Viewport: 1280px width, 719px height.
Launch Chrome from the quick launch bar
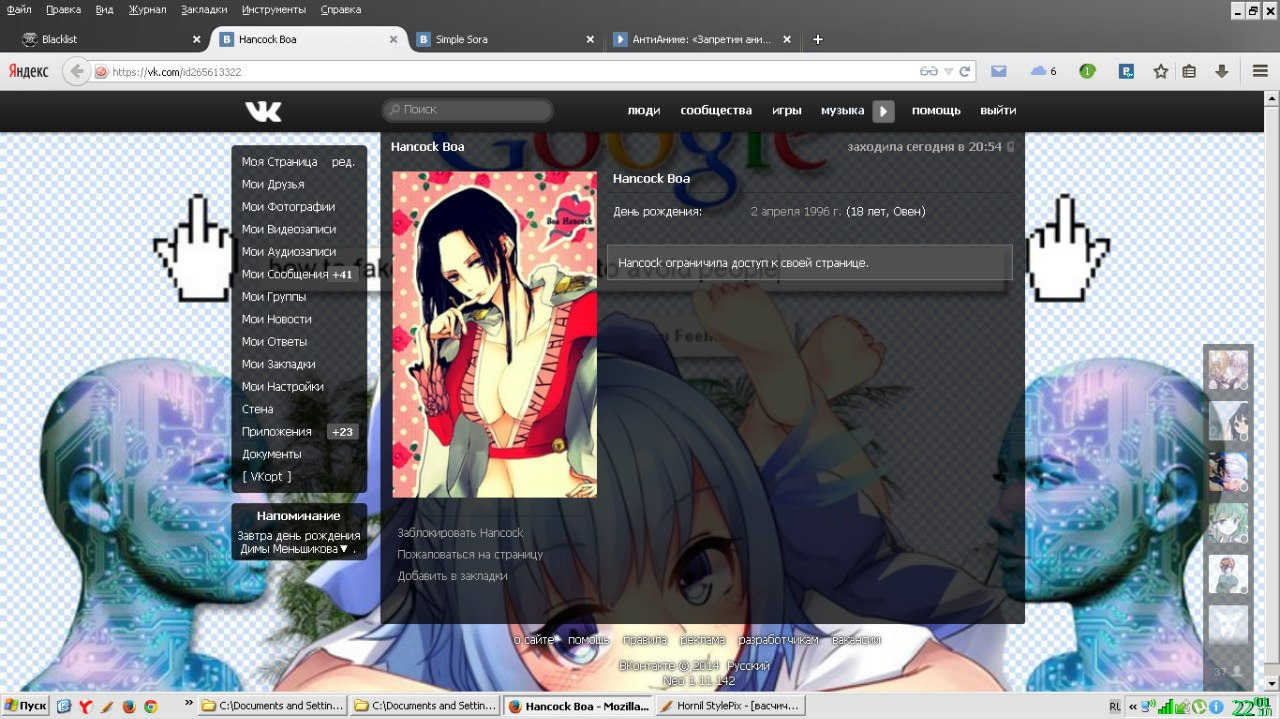point(150,706)
